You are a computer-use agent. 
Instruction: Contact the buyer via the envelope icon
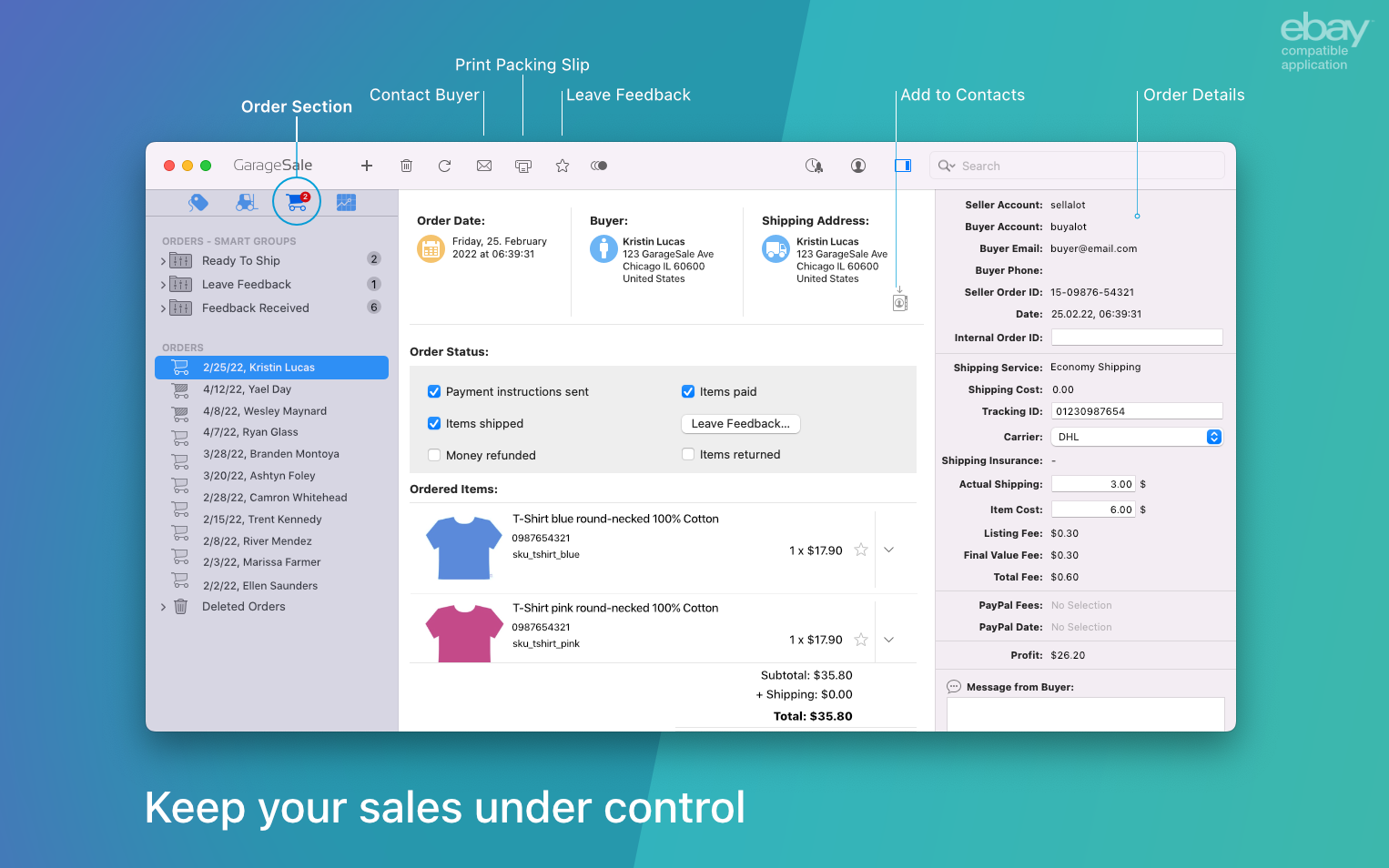pos(483,166)
